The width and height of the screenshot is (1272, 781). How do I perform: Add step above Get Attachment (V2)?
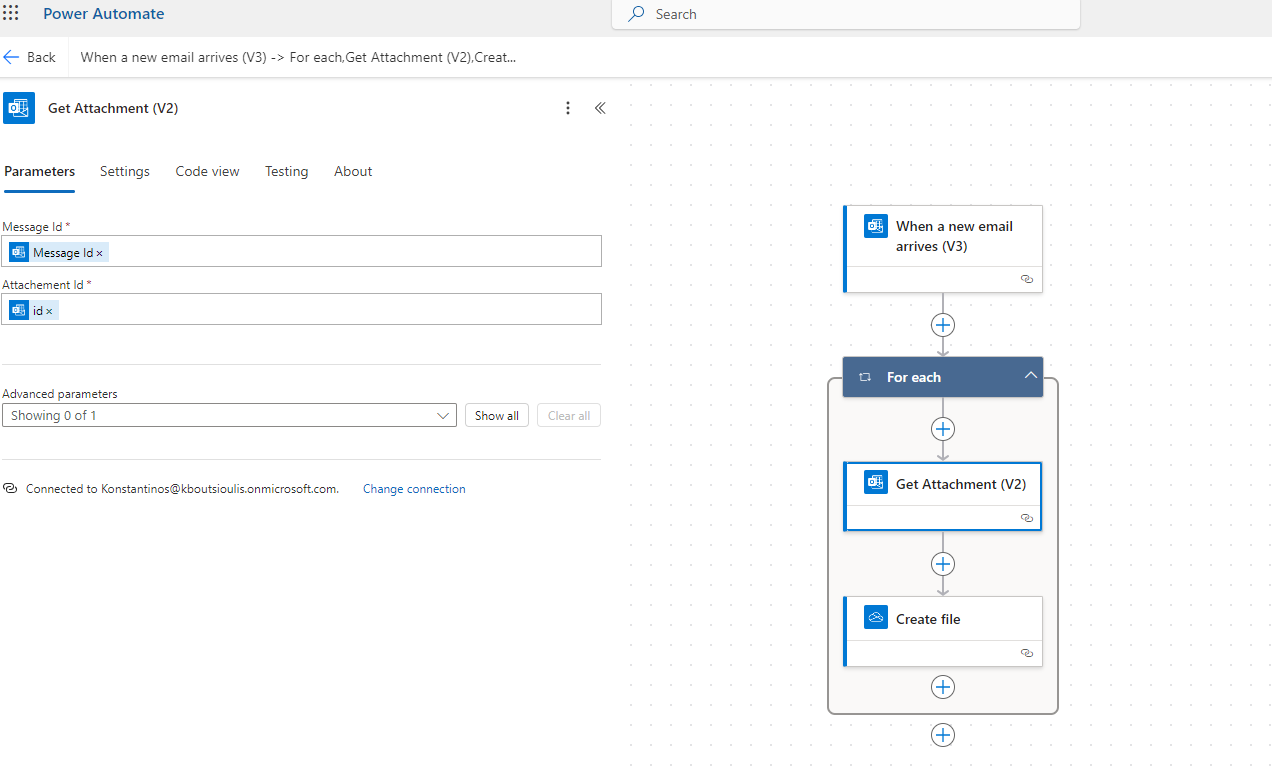click(943, 429)
